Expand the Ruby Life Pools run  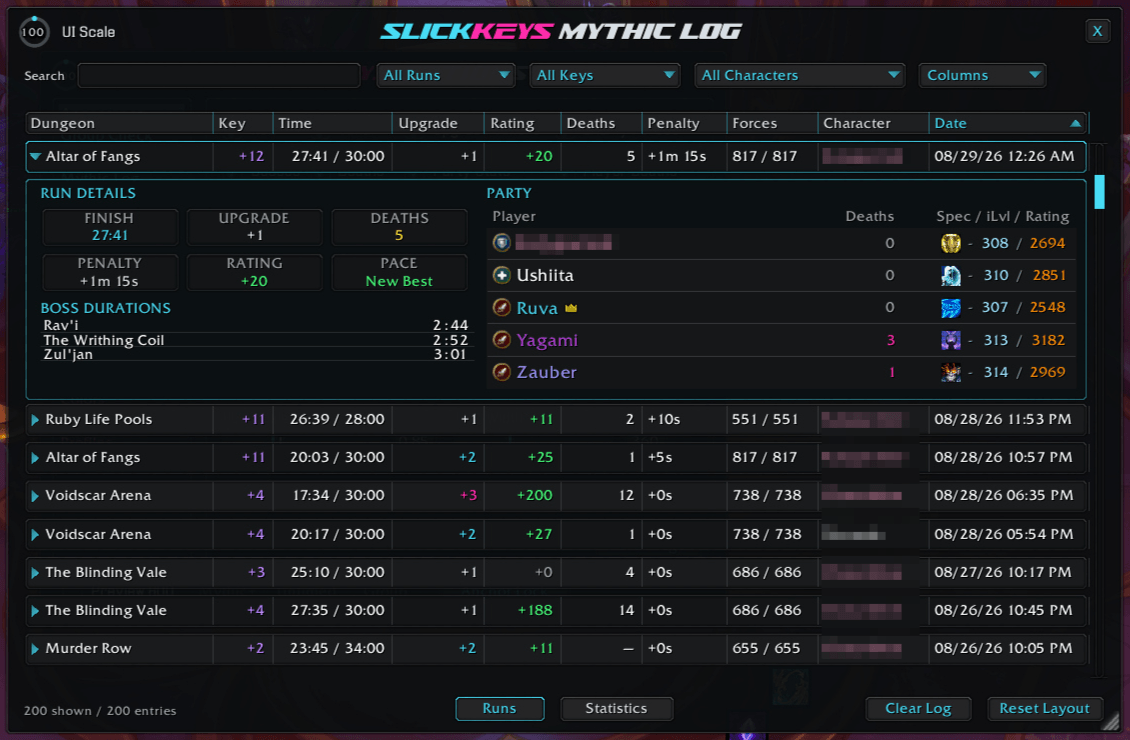tap(35, 419)
